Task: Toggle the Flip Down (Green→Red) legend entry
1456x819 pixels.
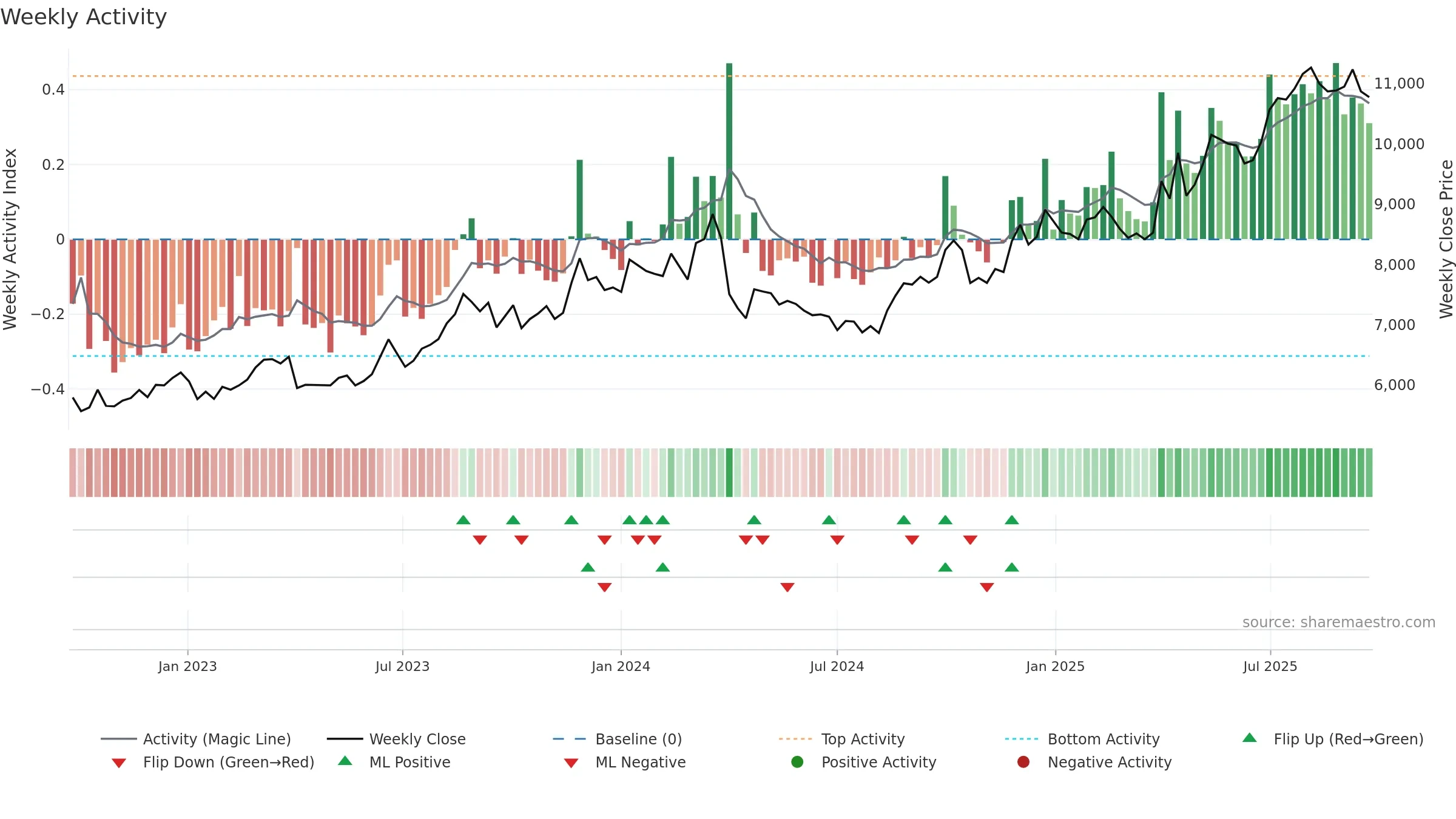Action: 213,762
